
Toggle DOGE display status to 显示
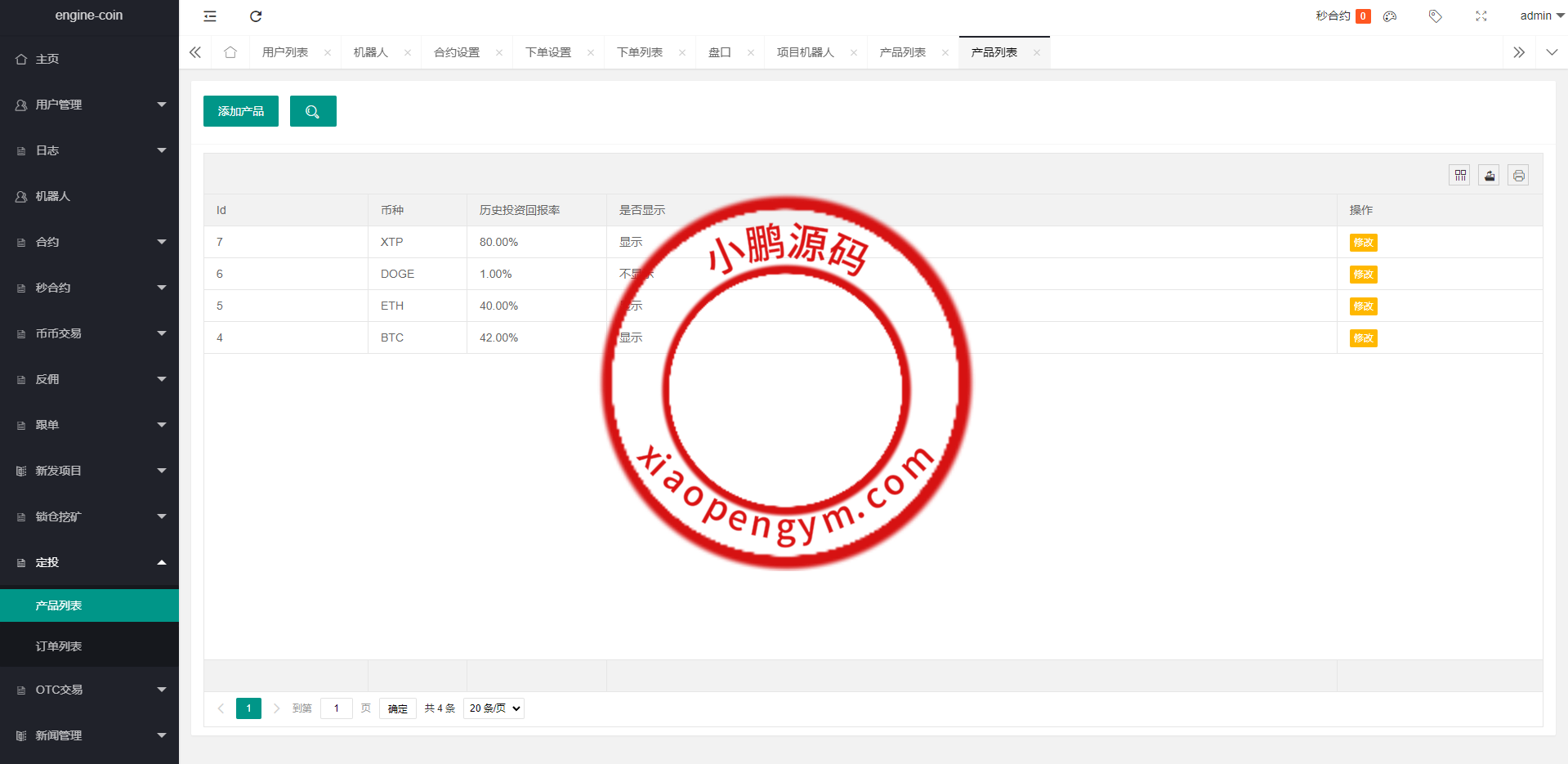pos(636,274)
